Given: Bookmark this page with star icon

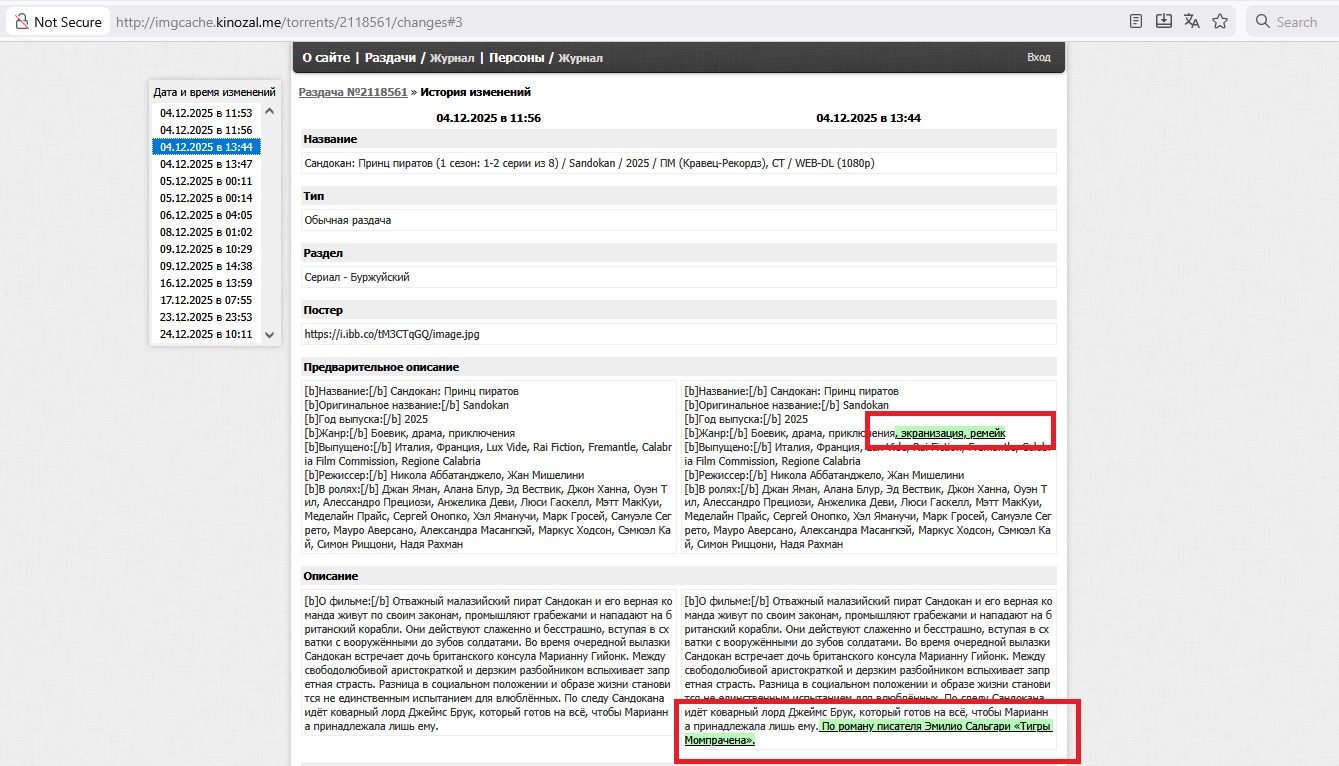Looking at the screenshot, I should 1220,21.
